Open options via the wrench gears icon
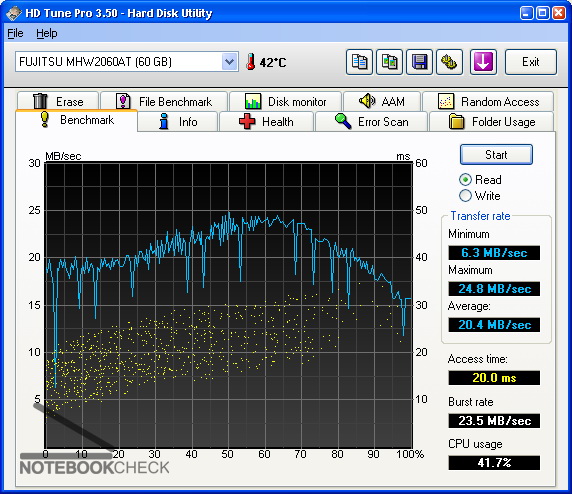This screenshot has height=494, width=572. click(449, 62)
